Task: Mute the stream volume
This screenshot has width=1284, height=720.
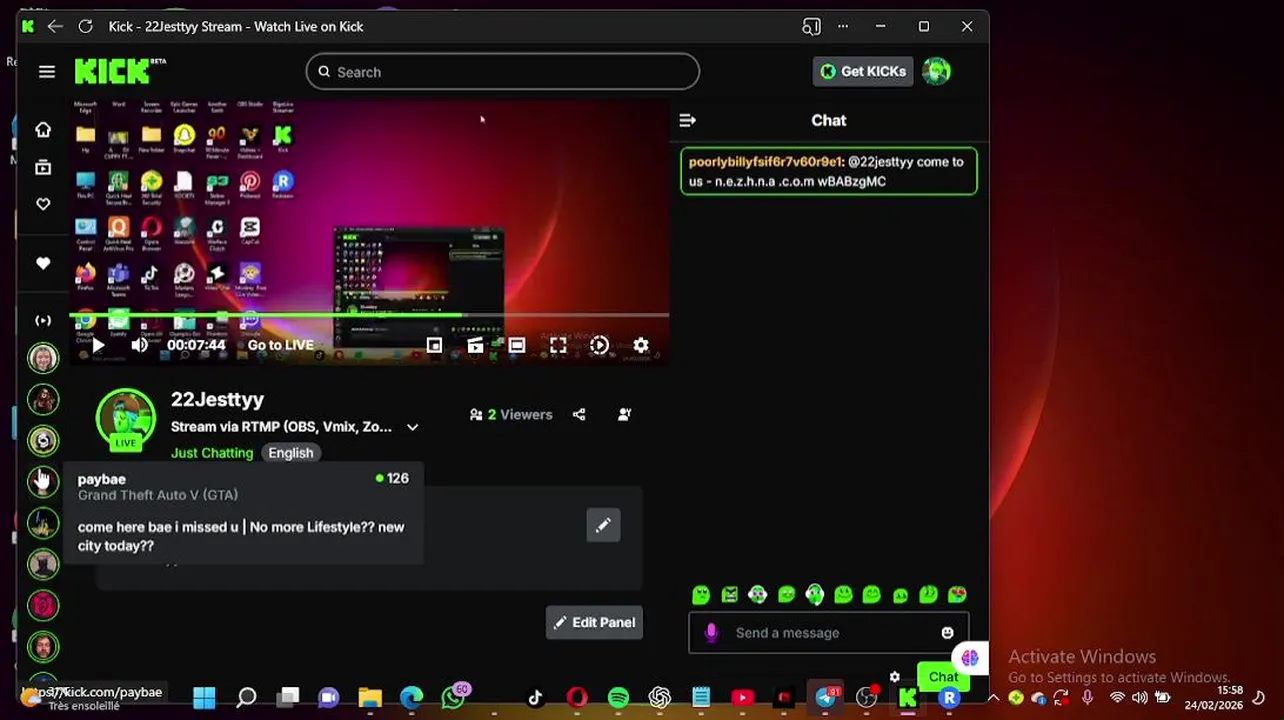Action: (139, 345)
